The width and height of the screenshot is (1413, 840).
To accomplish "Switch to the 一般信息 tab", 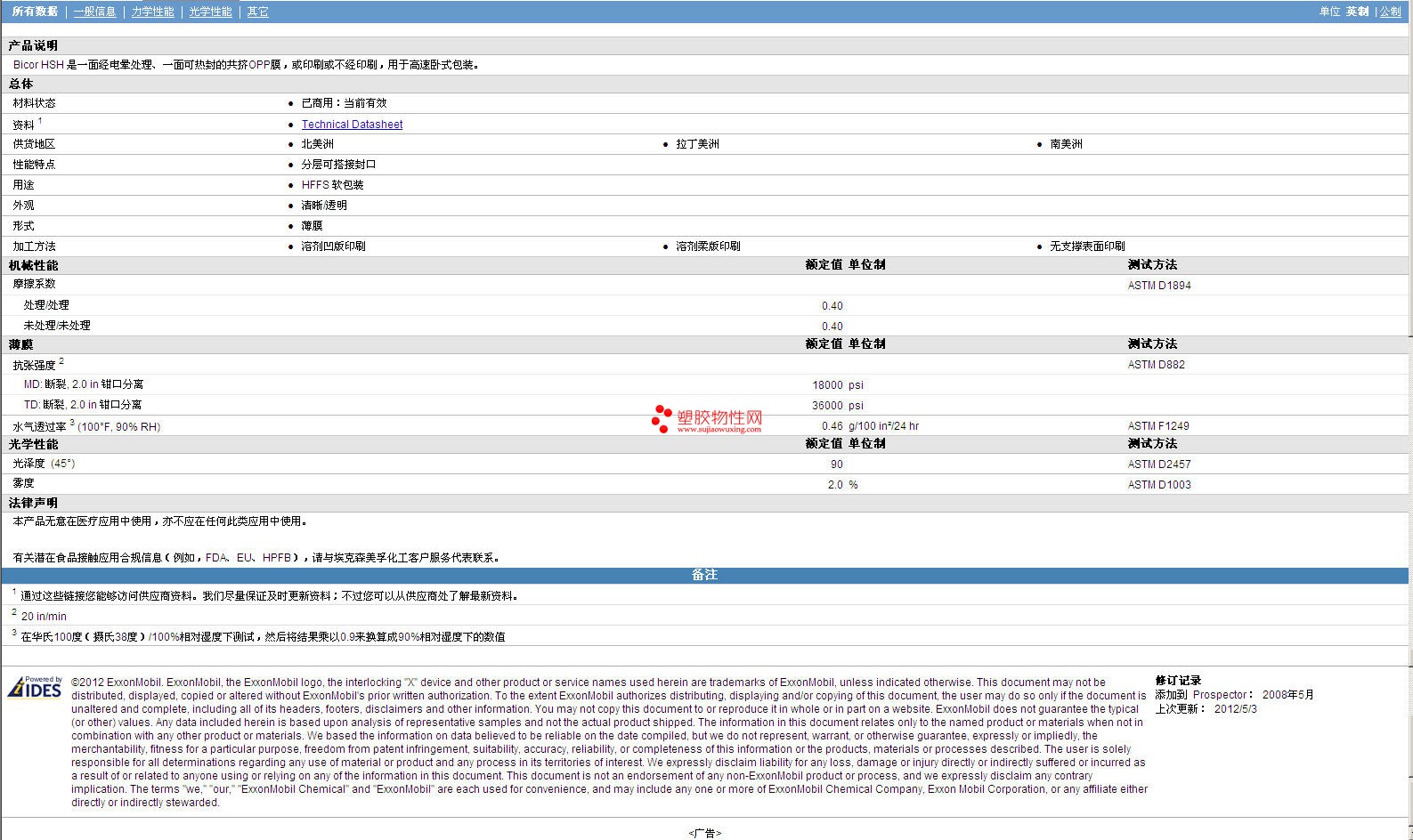I will pos(94,12).
